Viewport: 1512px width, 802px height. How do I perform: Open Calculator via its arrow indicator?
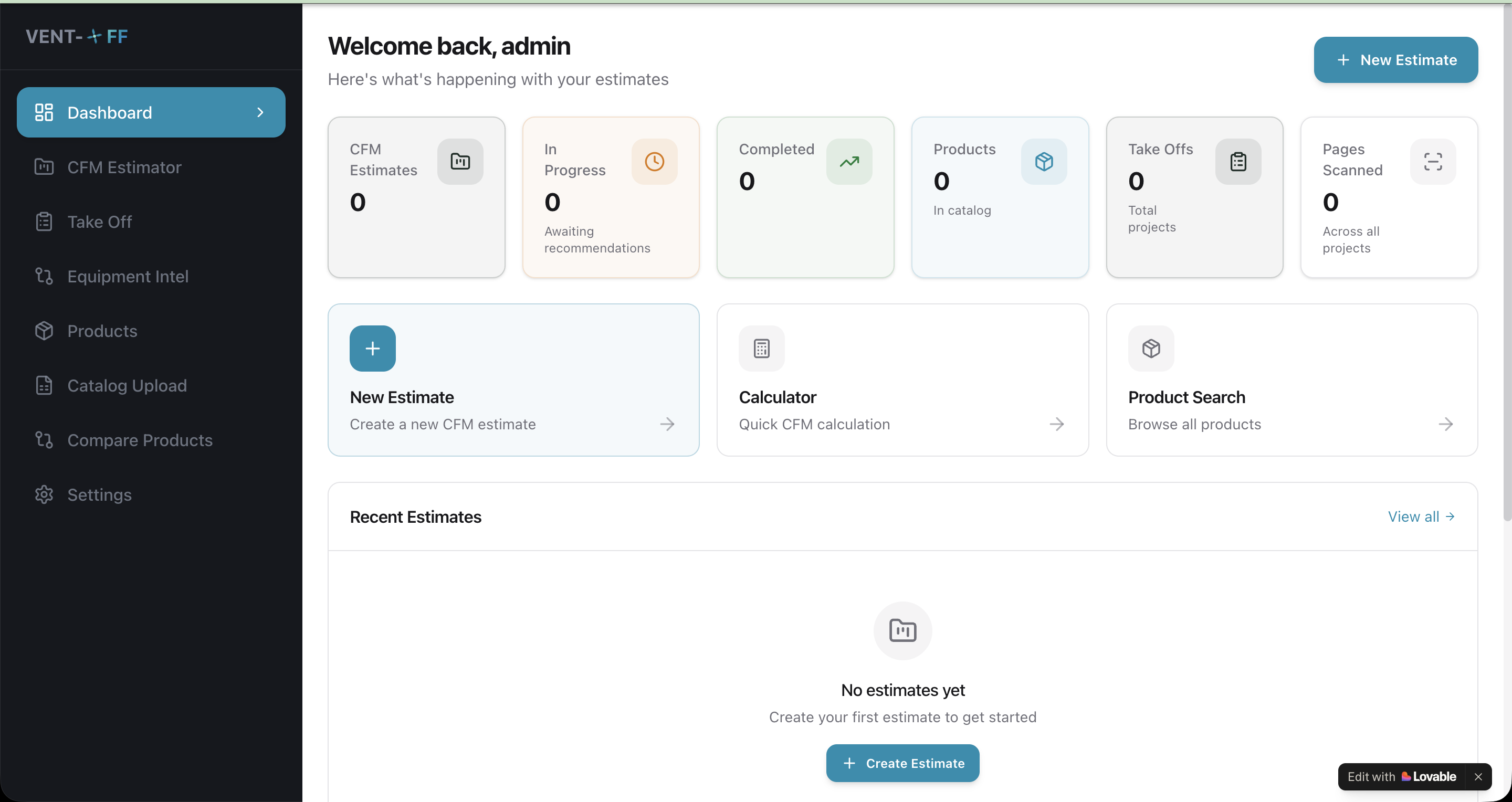click(1056, 424)
